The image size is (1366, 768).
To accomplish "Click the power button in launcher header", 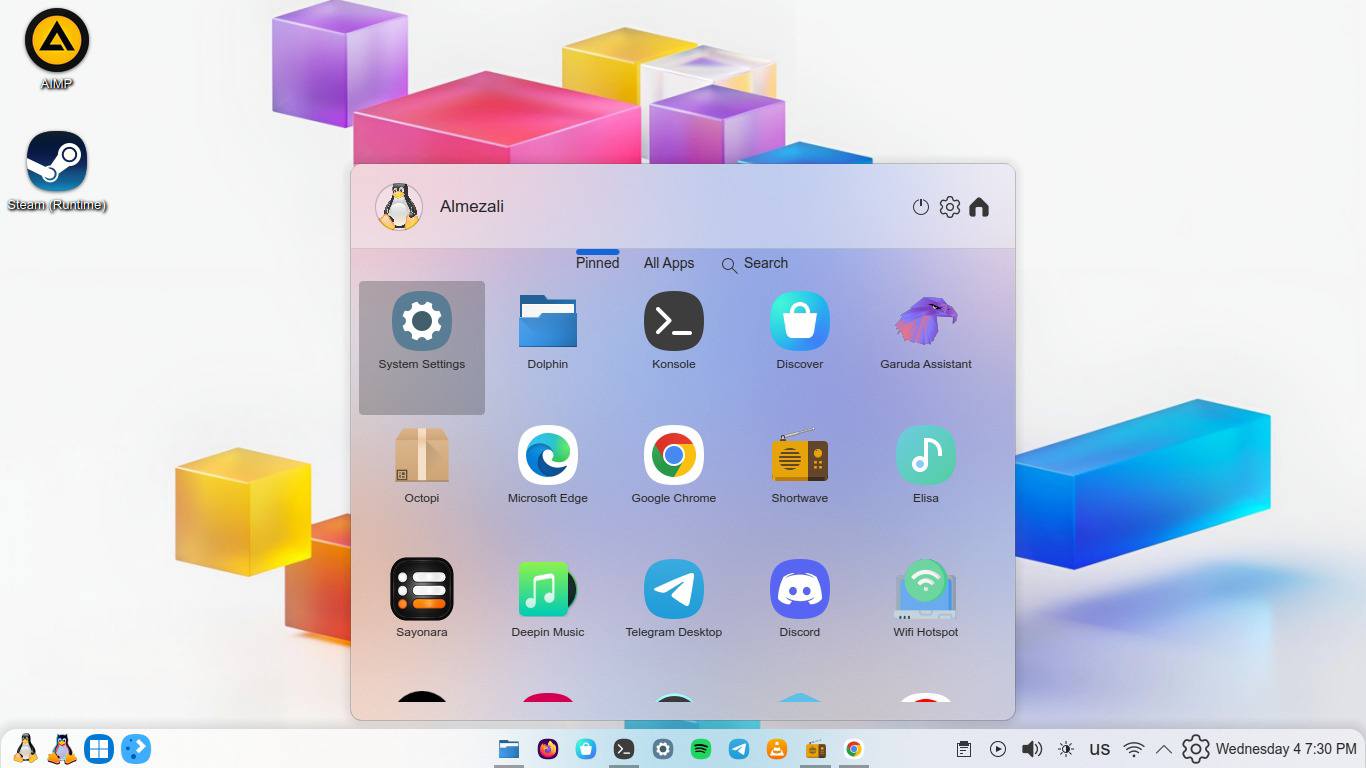I will (x=921, y=207).
